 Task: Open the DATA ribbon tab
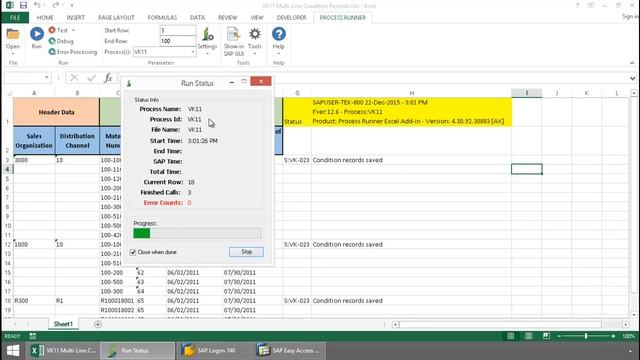pos(198,18)
